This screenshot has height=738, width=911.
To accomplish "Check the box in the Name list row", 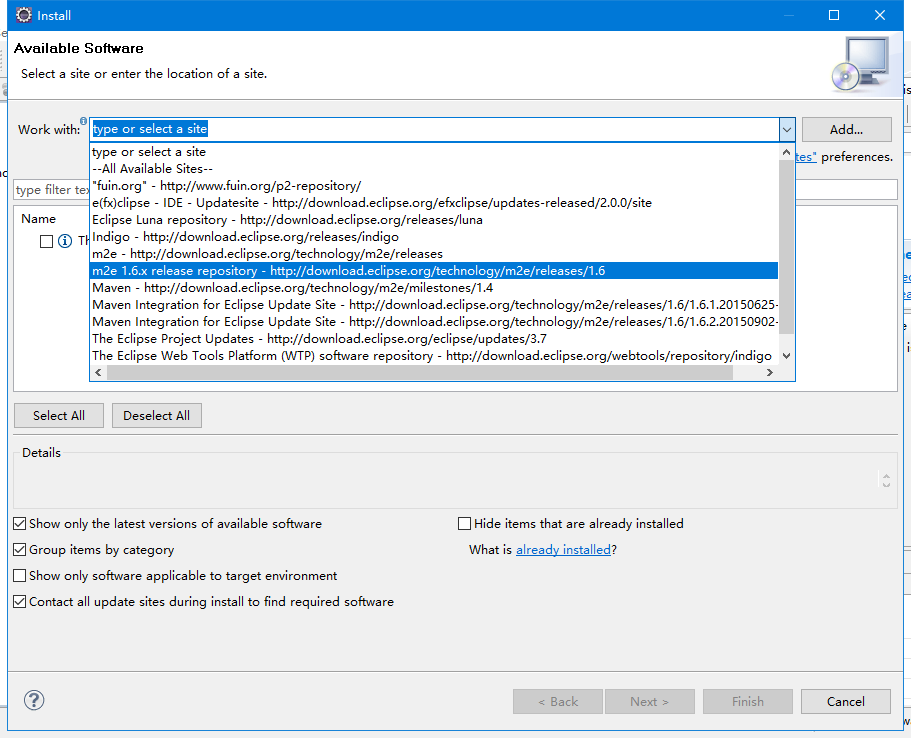I will pos(46,241).
